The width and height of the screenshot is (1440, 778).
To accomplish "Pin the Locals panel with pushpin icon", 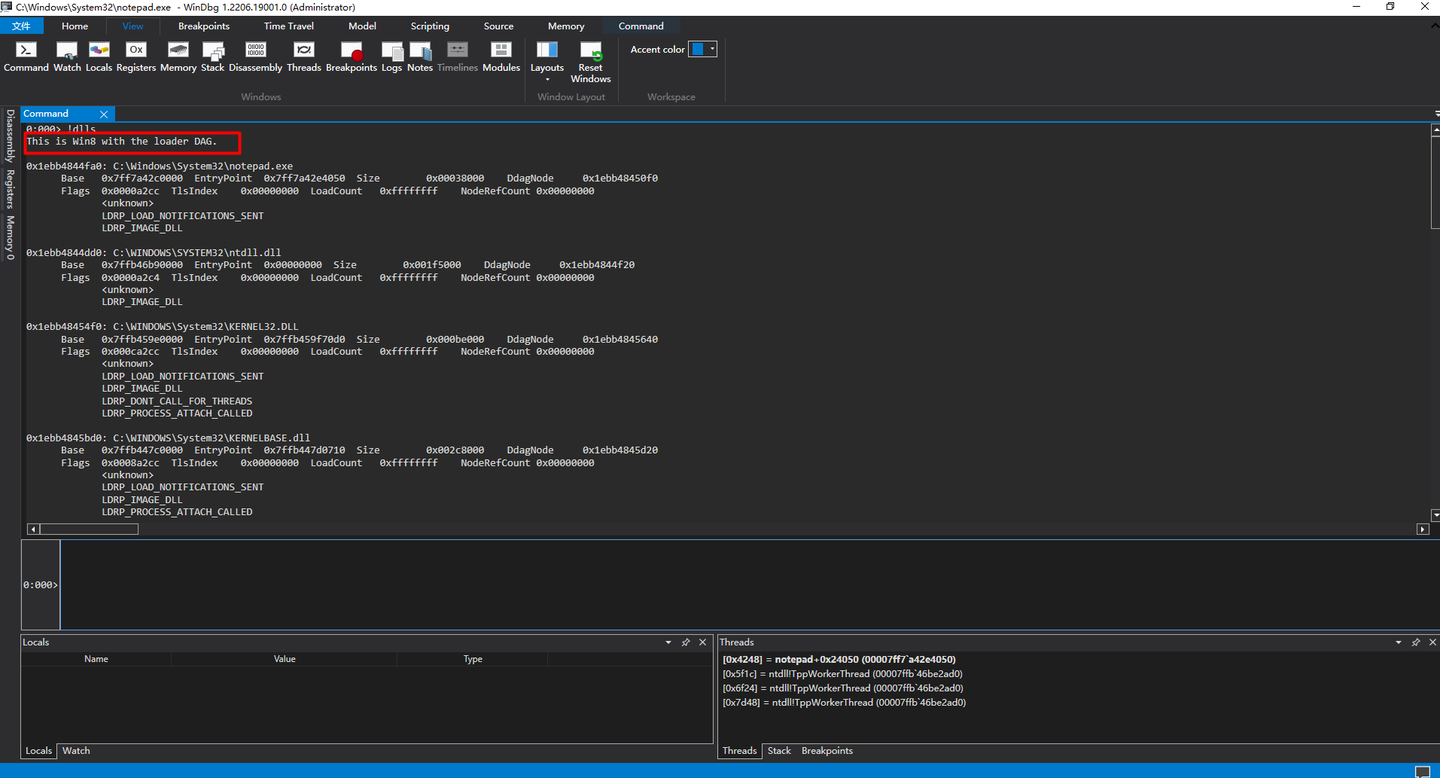I will point(686,643).
